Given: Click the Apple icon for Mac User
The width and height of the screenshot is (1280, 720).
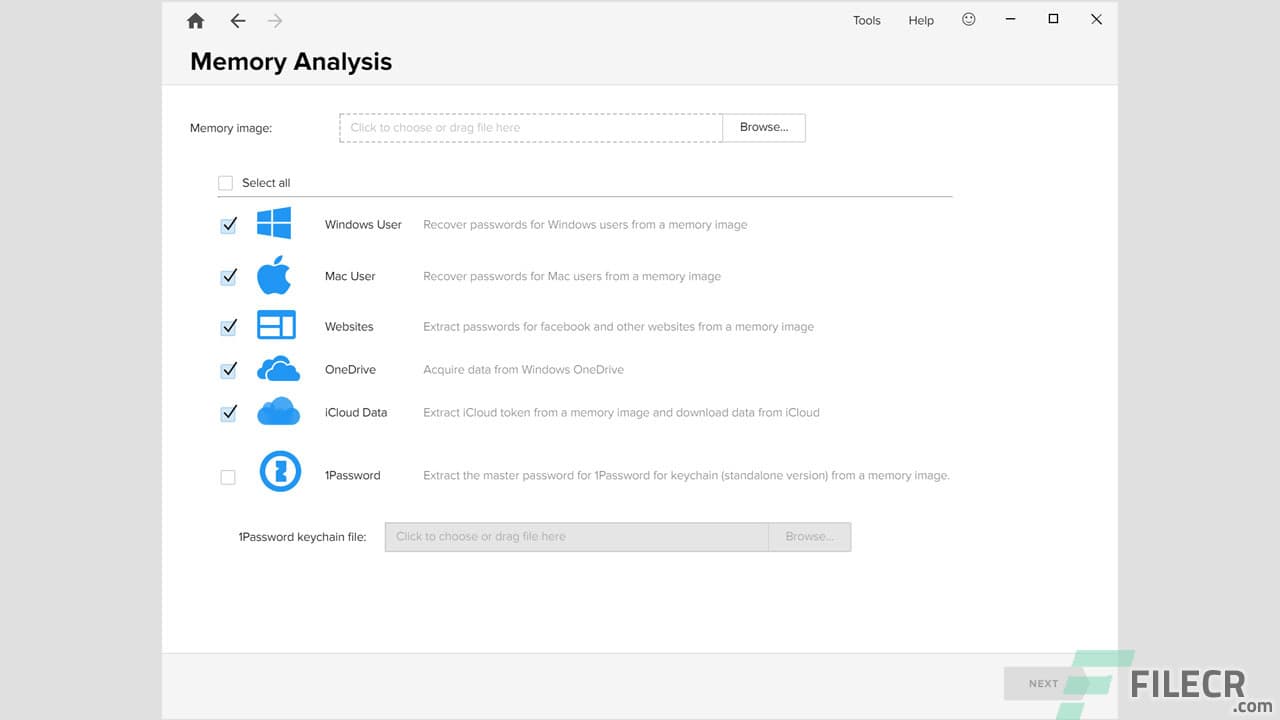Looking at the screenshot, I should (x=276, y=274).
